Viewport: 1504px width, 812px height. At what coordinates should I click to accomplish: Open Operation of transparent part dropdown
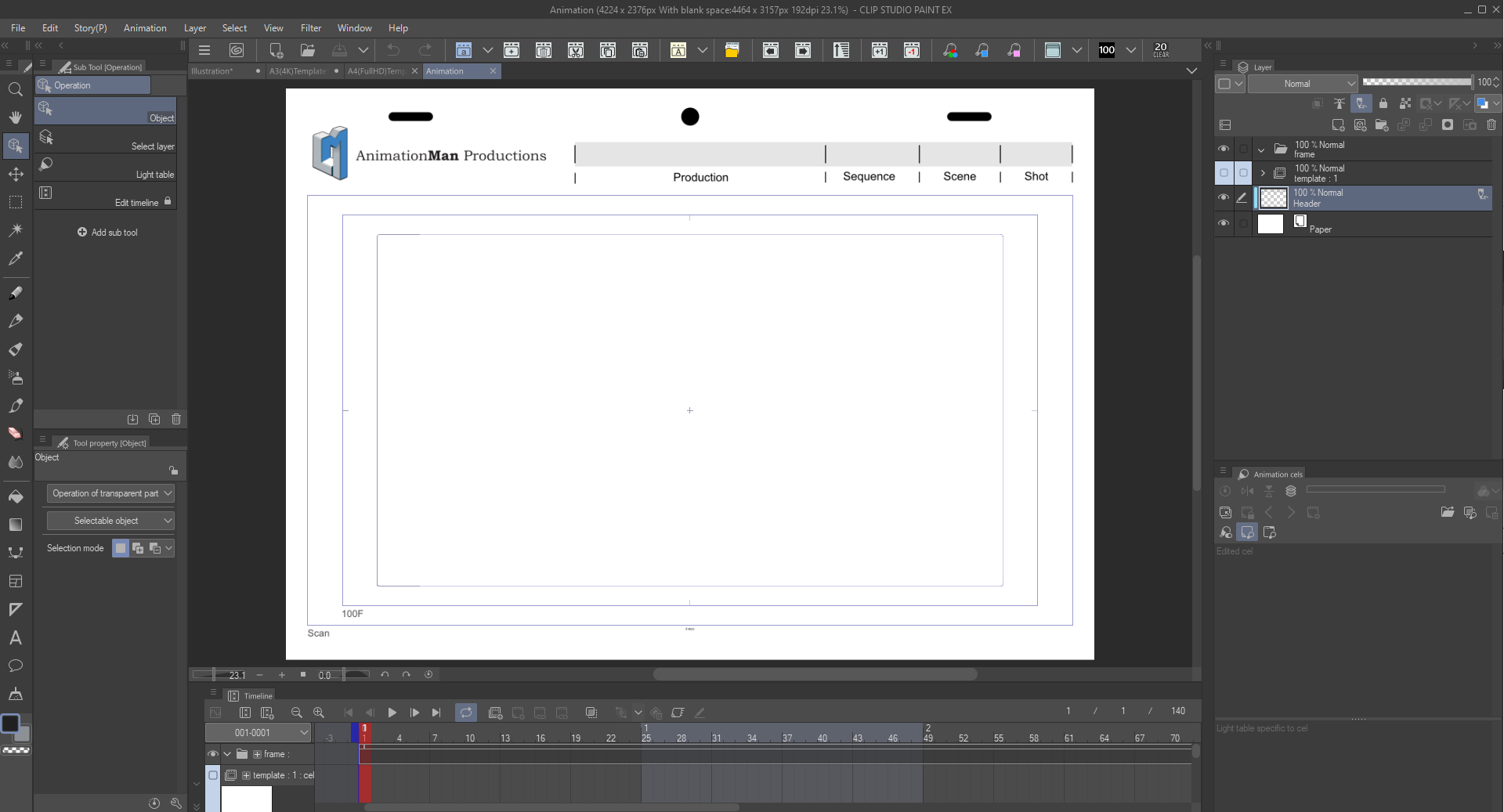pyautogui.click(x=110, y=493)
